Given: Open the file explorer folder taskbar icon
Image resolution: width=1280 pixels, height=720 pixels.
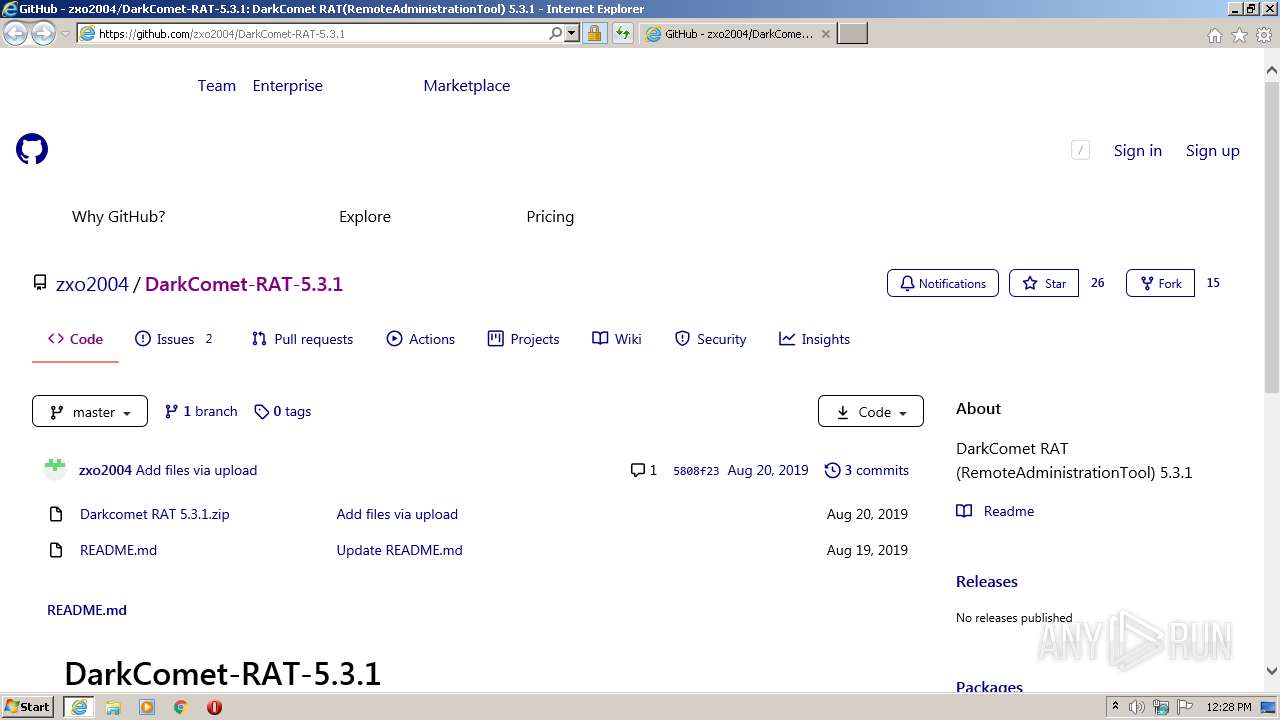Looking at the screenshot, I should 113,707.
